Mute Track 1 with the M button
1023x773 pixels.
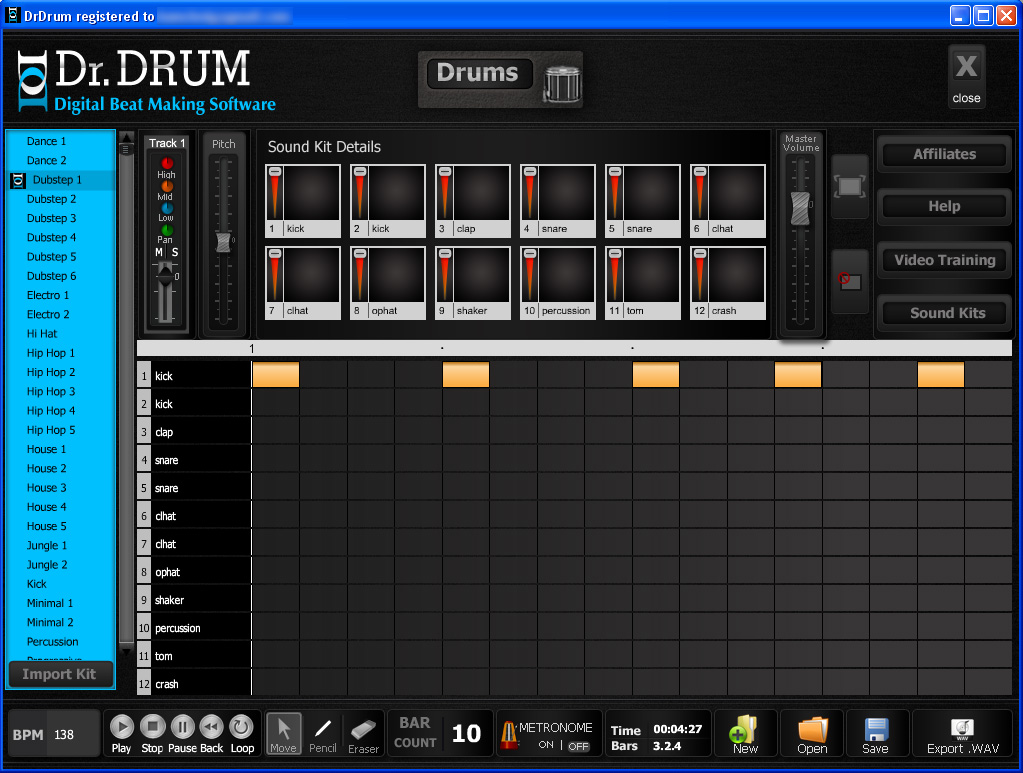point(159,252)
